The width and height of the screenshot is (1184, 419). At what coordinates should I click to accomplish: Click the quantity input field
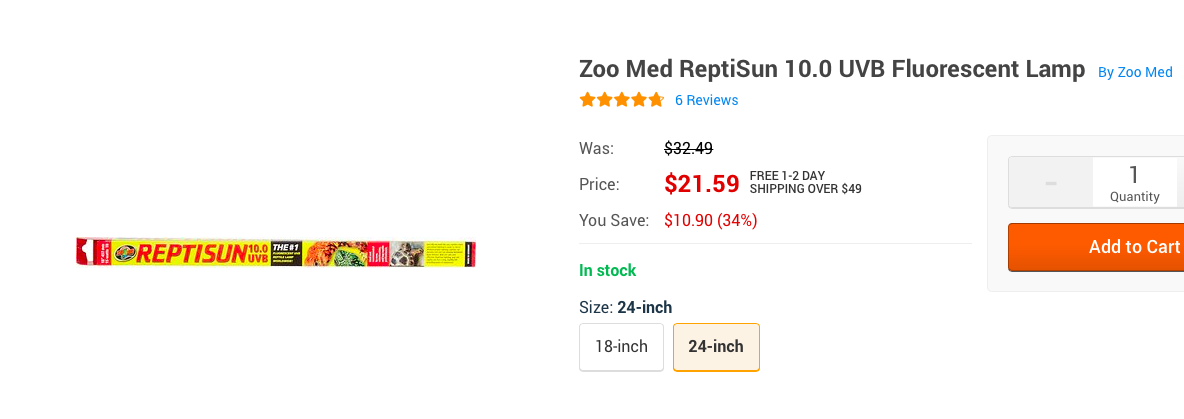[1134, 182]
